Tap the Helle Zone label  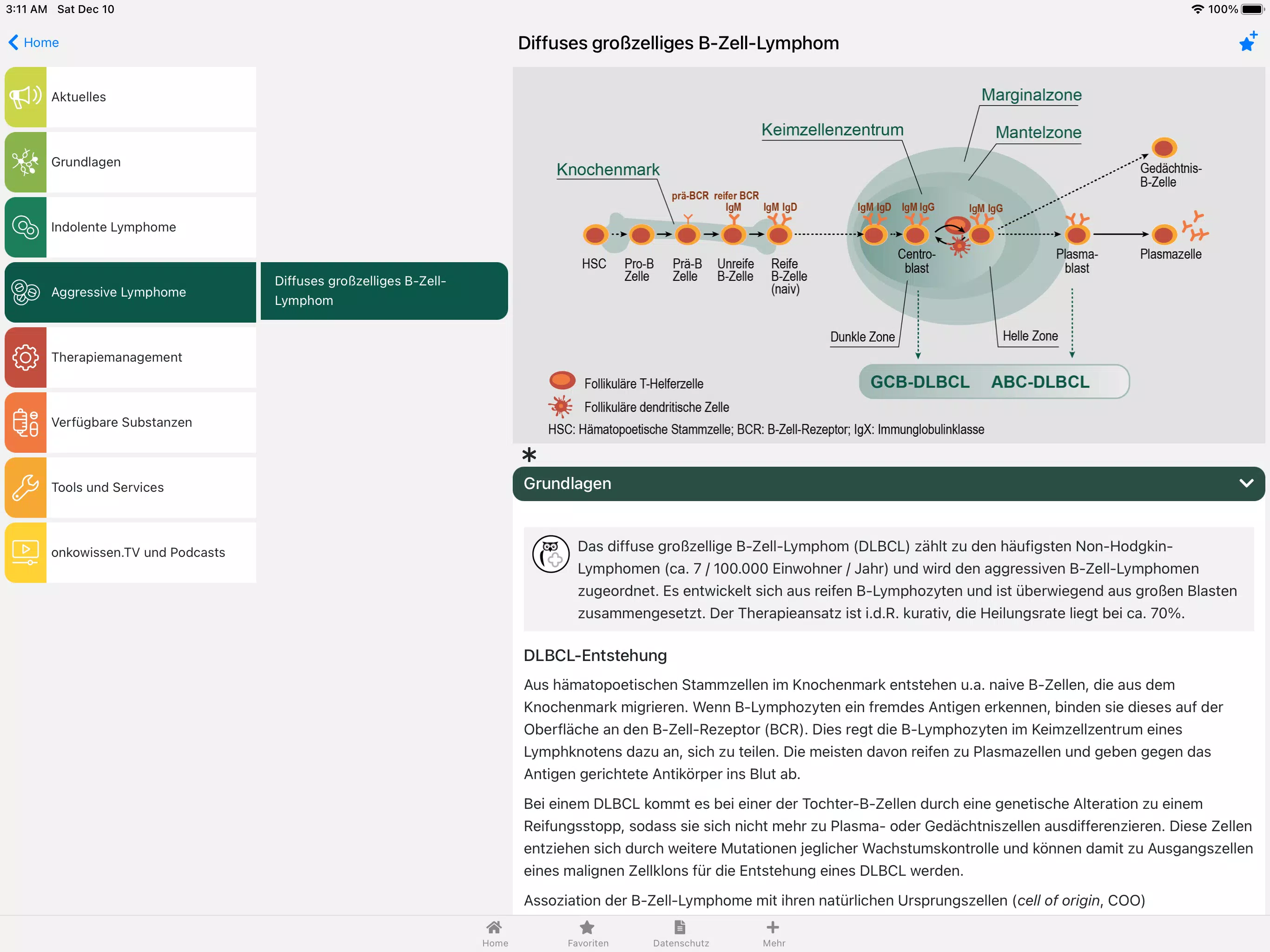tap(1030, 336)
